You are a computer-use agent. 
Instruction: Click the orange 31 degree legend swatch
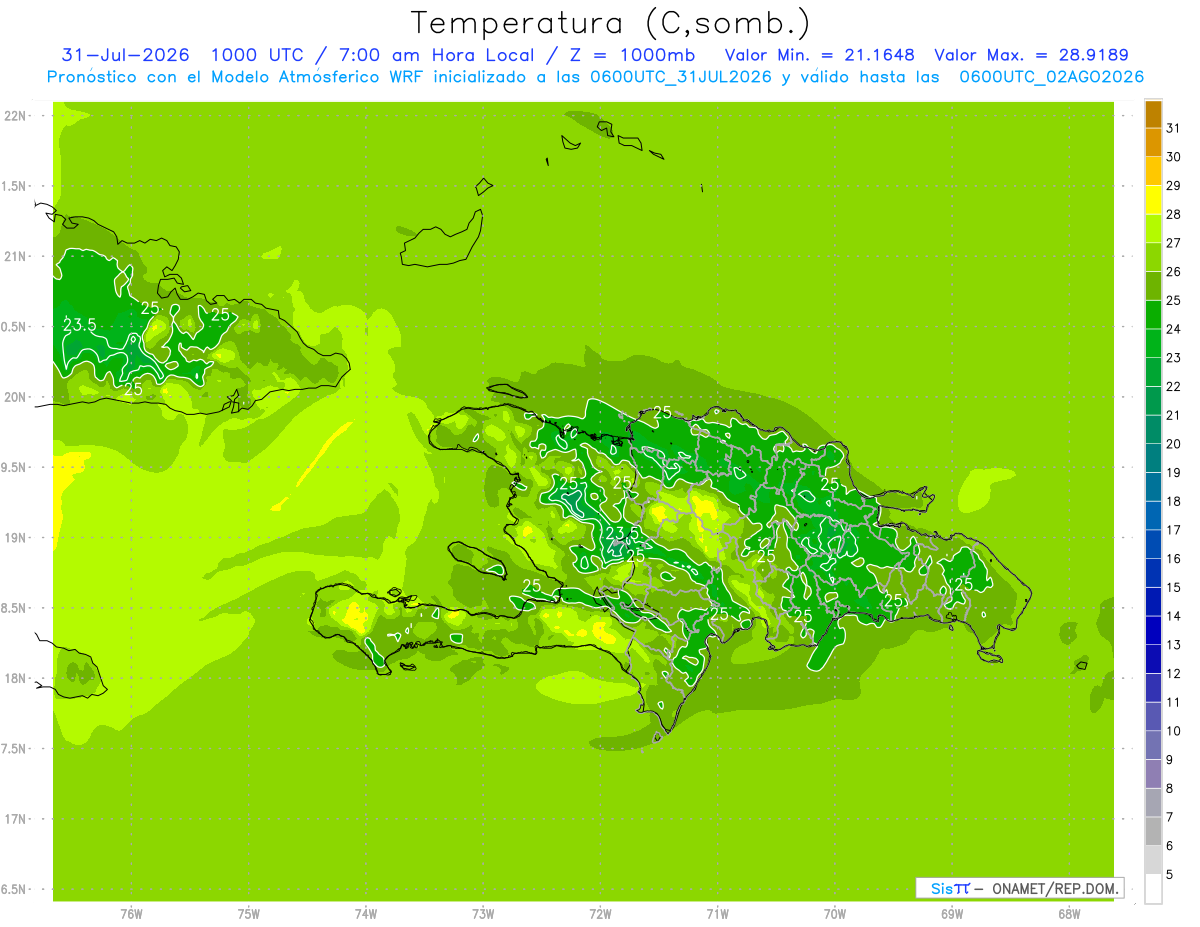click(x=1153, y=115)
